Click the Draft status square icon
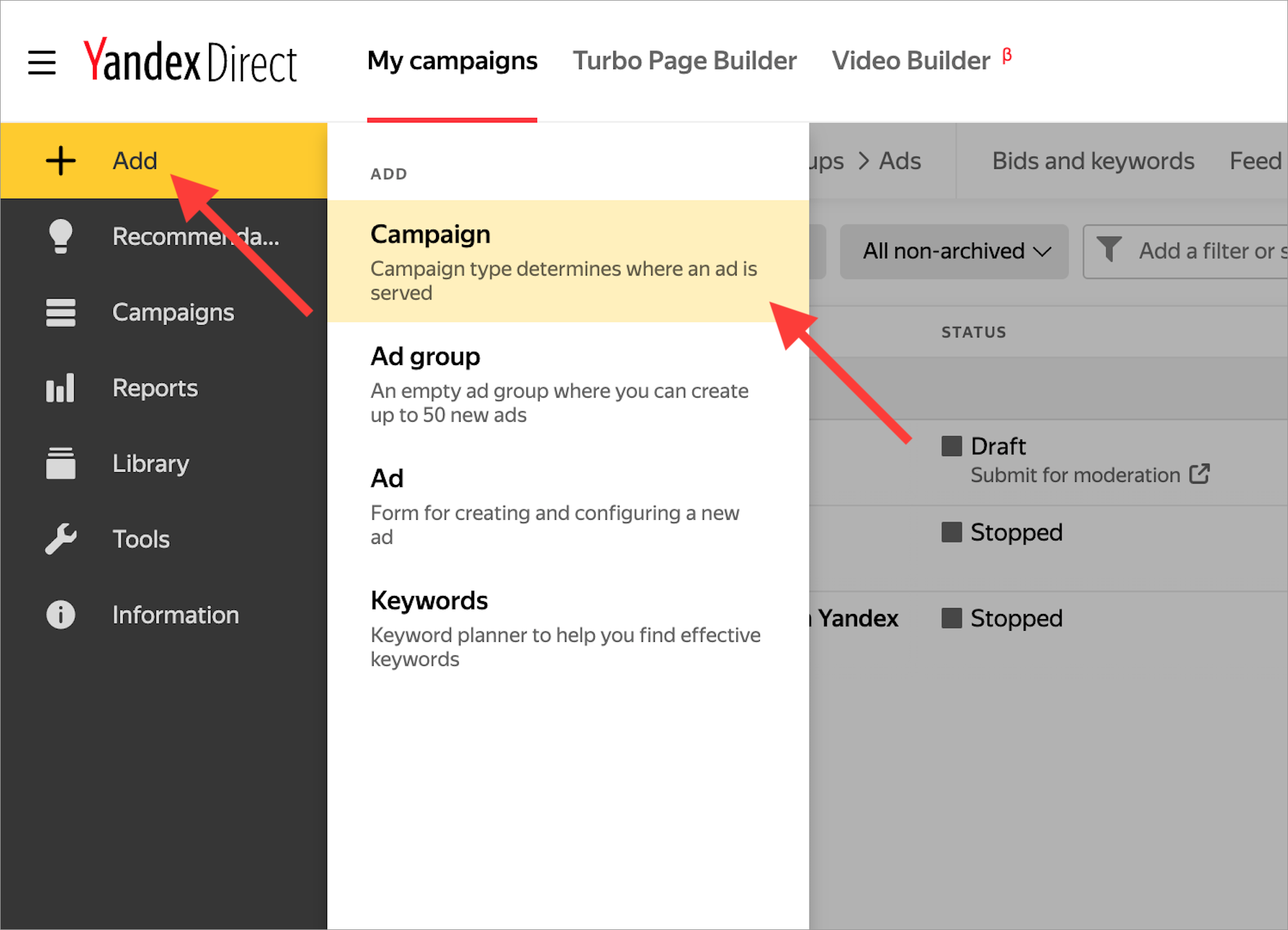The height and width of the screenshot is (930, 1288). click(951, 446)
